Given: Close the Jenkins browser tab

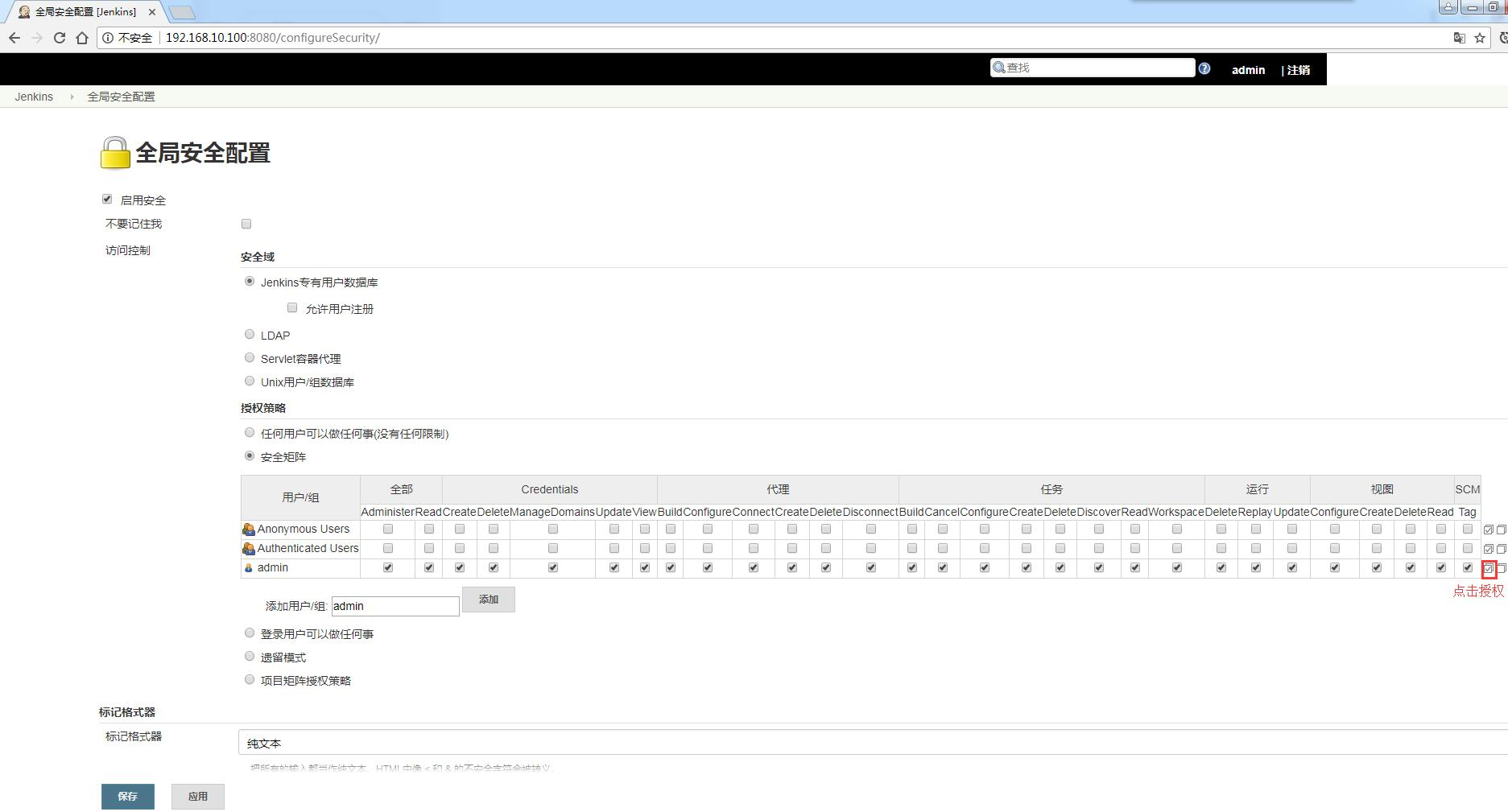Looking at the screenshot, I should (x=152, y=12).
